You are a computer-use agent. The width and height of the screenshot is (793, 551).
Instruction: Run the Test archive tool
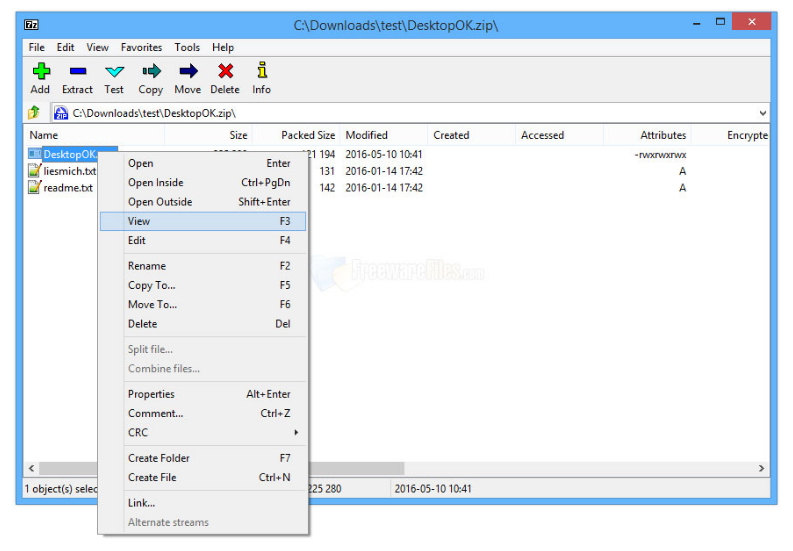pos(114,71)
